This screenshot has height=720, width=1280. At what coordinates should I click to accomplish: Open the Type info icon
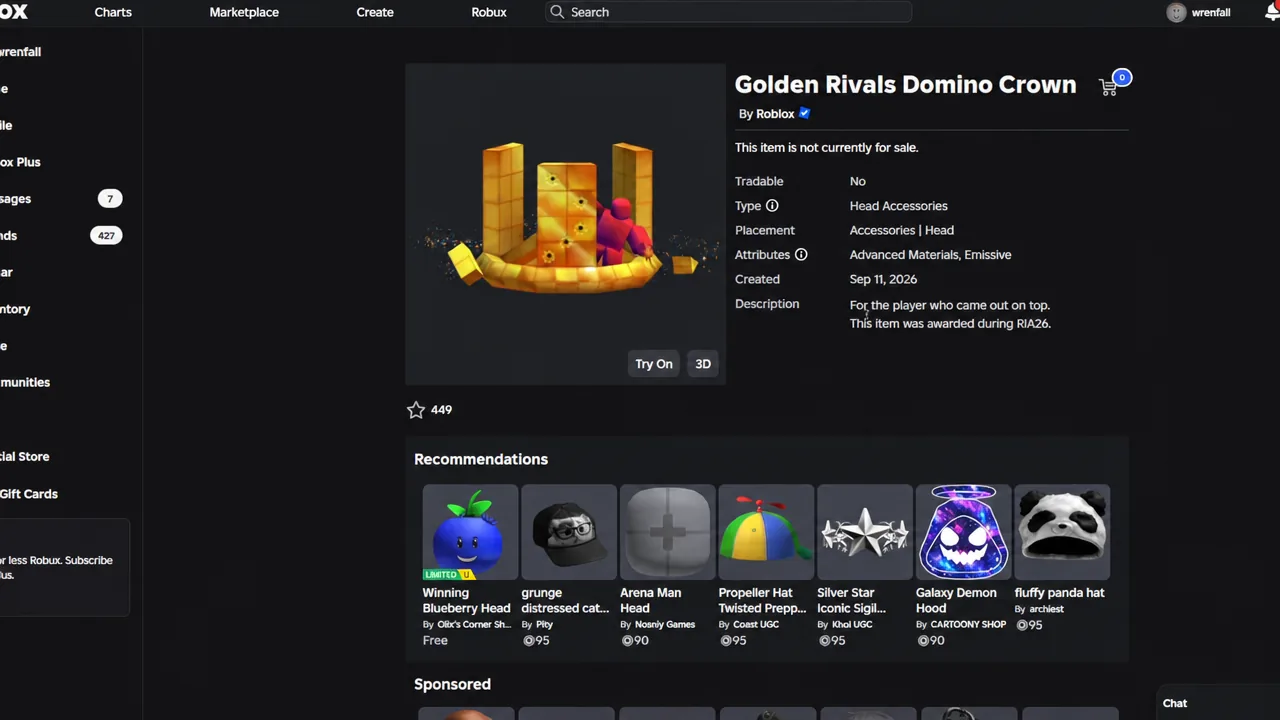point(772,206)
